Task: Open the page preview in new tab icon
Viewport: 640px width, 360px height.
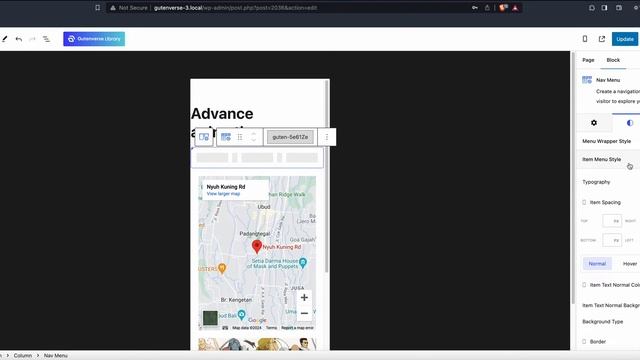Action: (602, 39)
